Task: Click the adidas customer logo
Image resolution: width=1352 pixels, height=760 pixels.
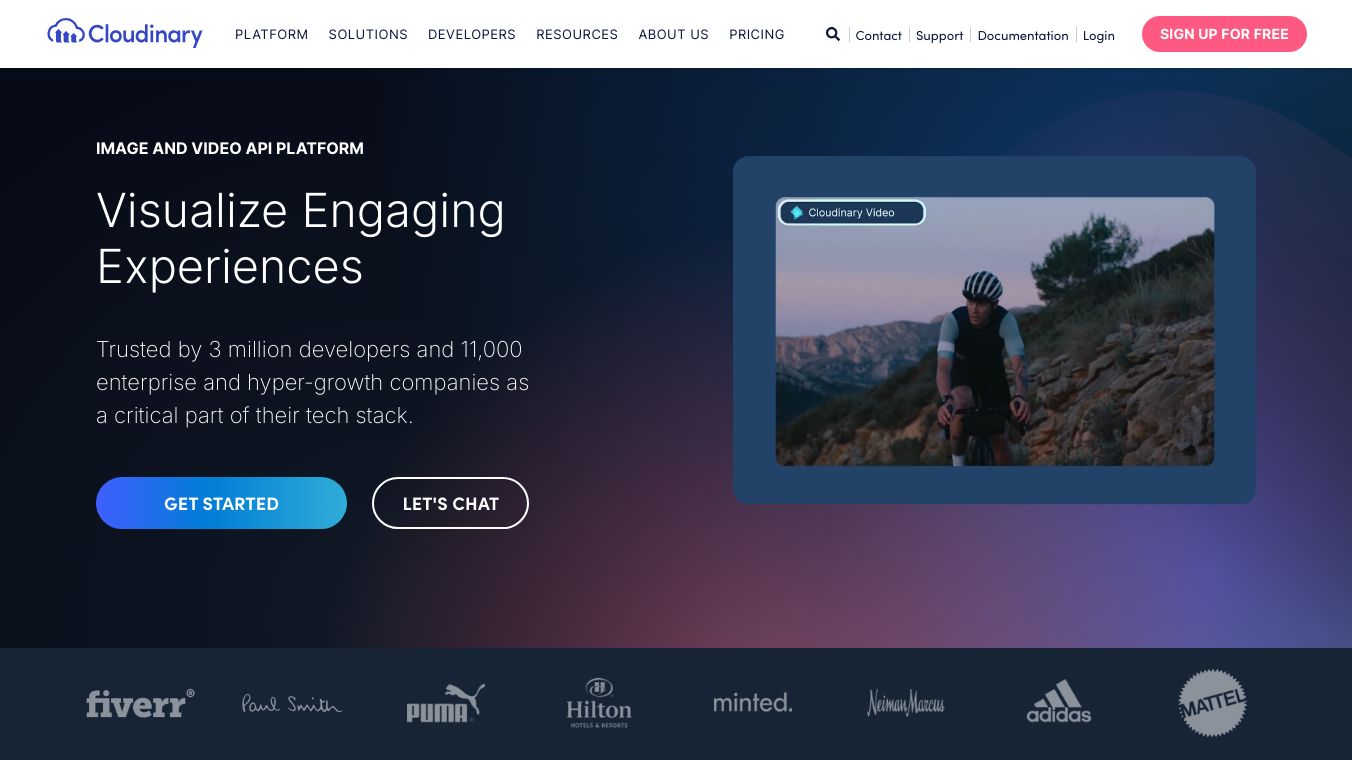Action: coord(1059,702)
